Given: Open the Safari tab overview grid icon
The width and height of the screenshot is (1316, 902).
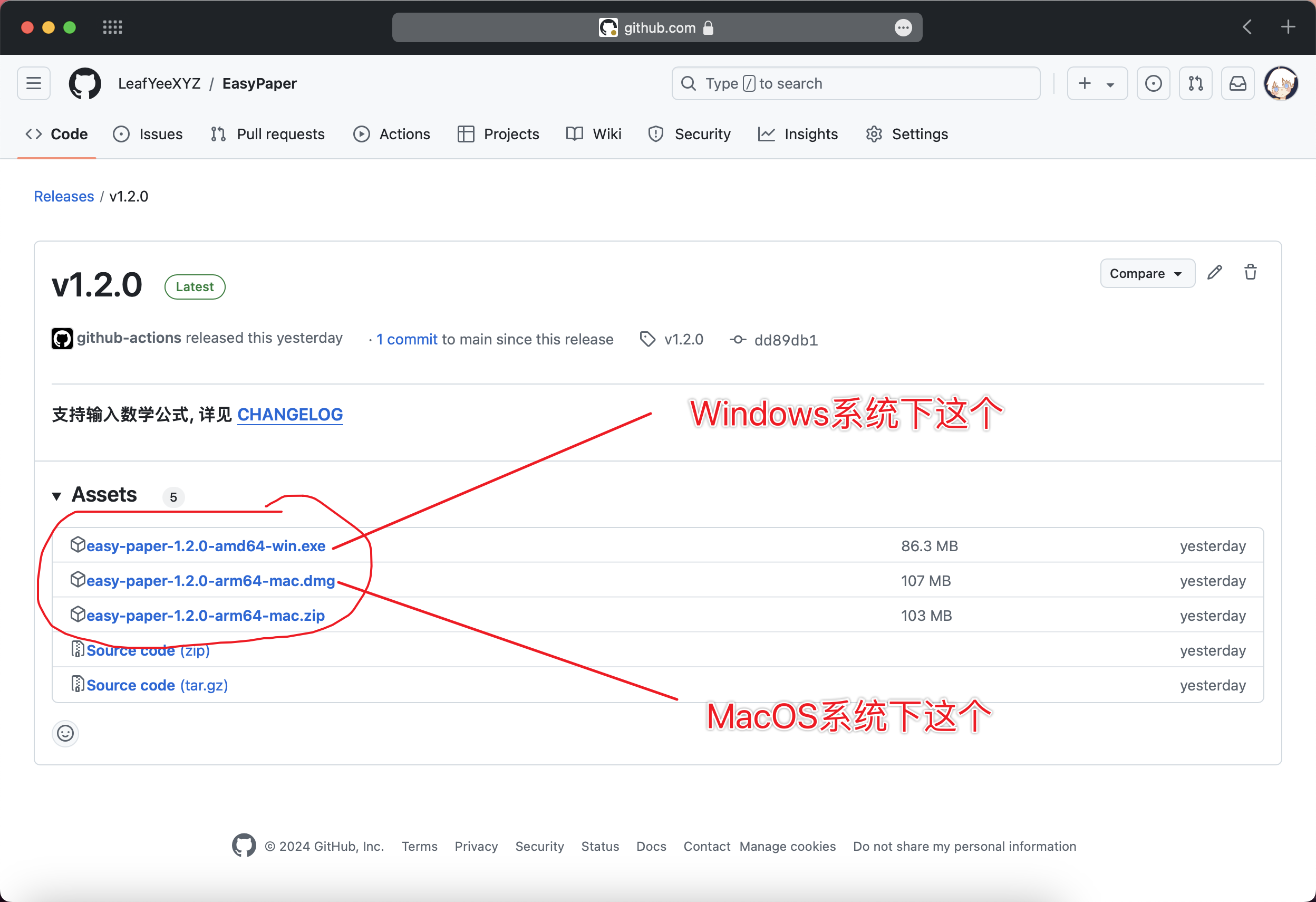Looking at the screenshot, I should (x=112, y=27).
